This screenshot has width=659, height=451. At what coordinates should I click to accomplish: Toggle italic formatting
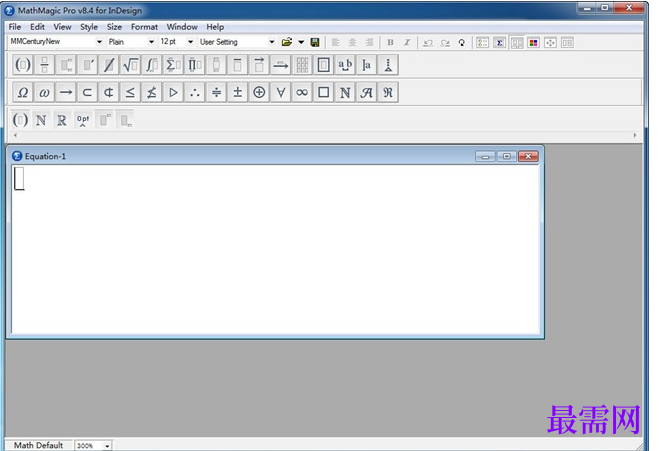pyautogui.click(x=407, y=42)
